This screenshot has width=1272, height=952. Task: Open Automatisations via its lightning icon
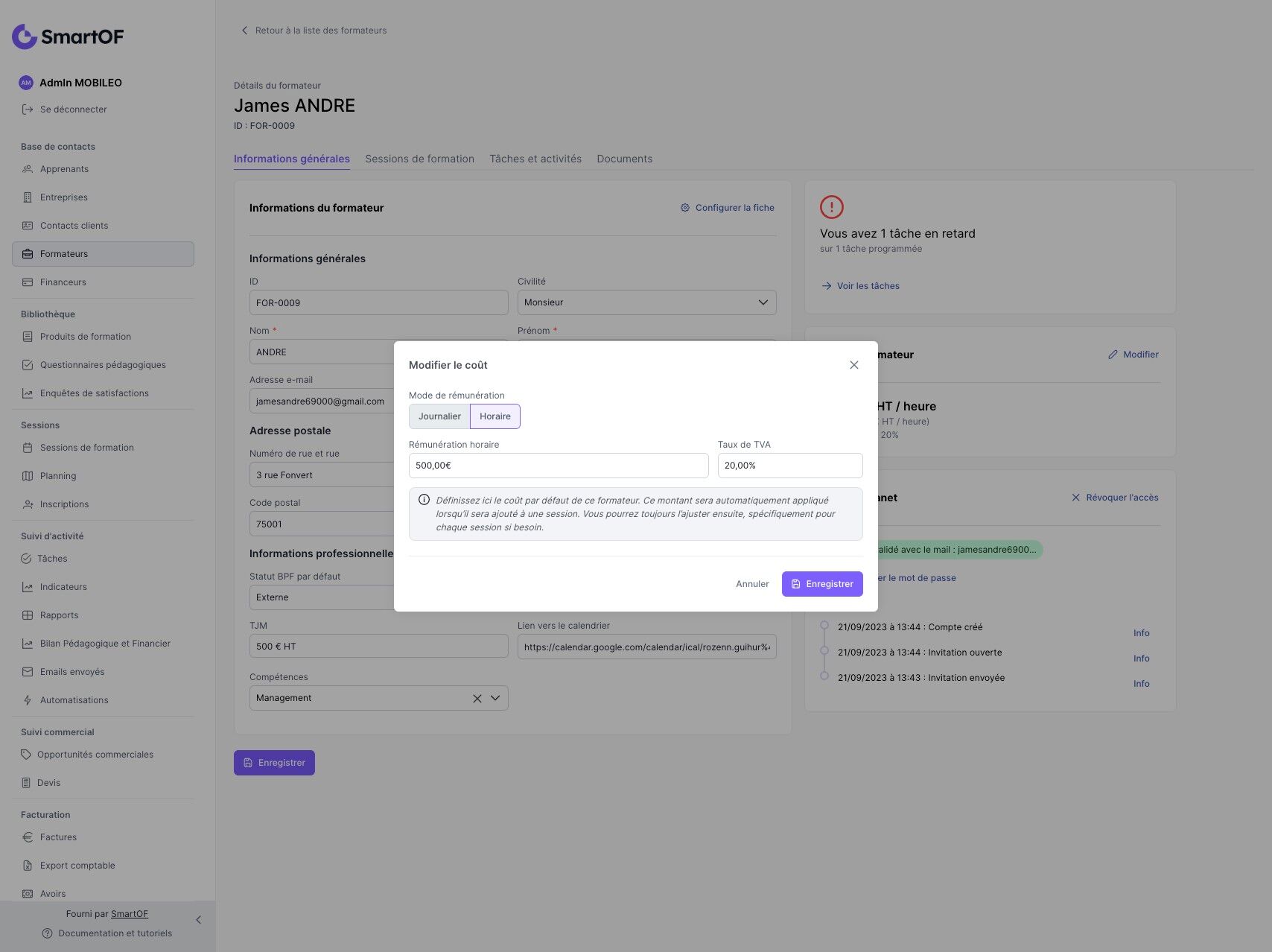click(x=28, y=700)
